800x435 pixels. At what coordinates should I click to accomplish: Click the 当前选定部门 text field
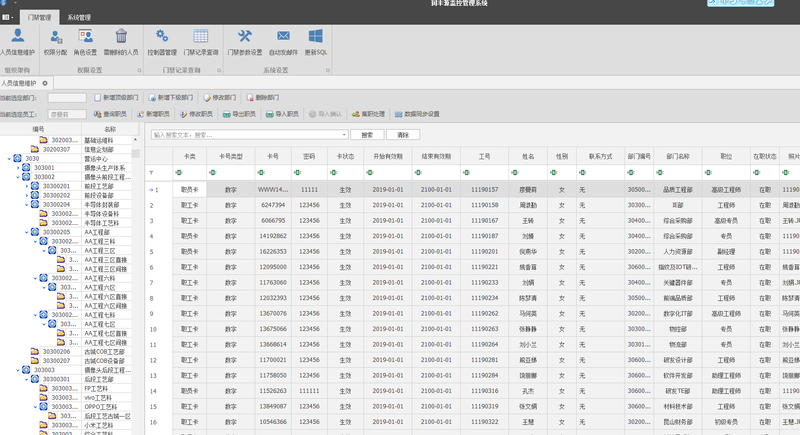67,97
